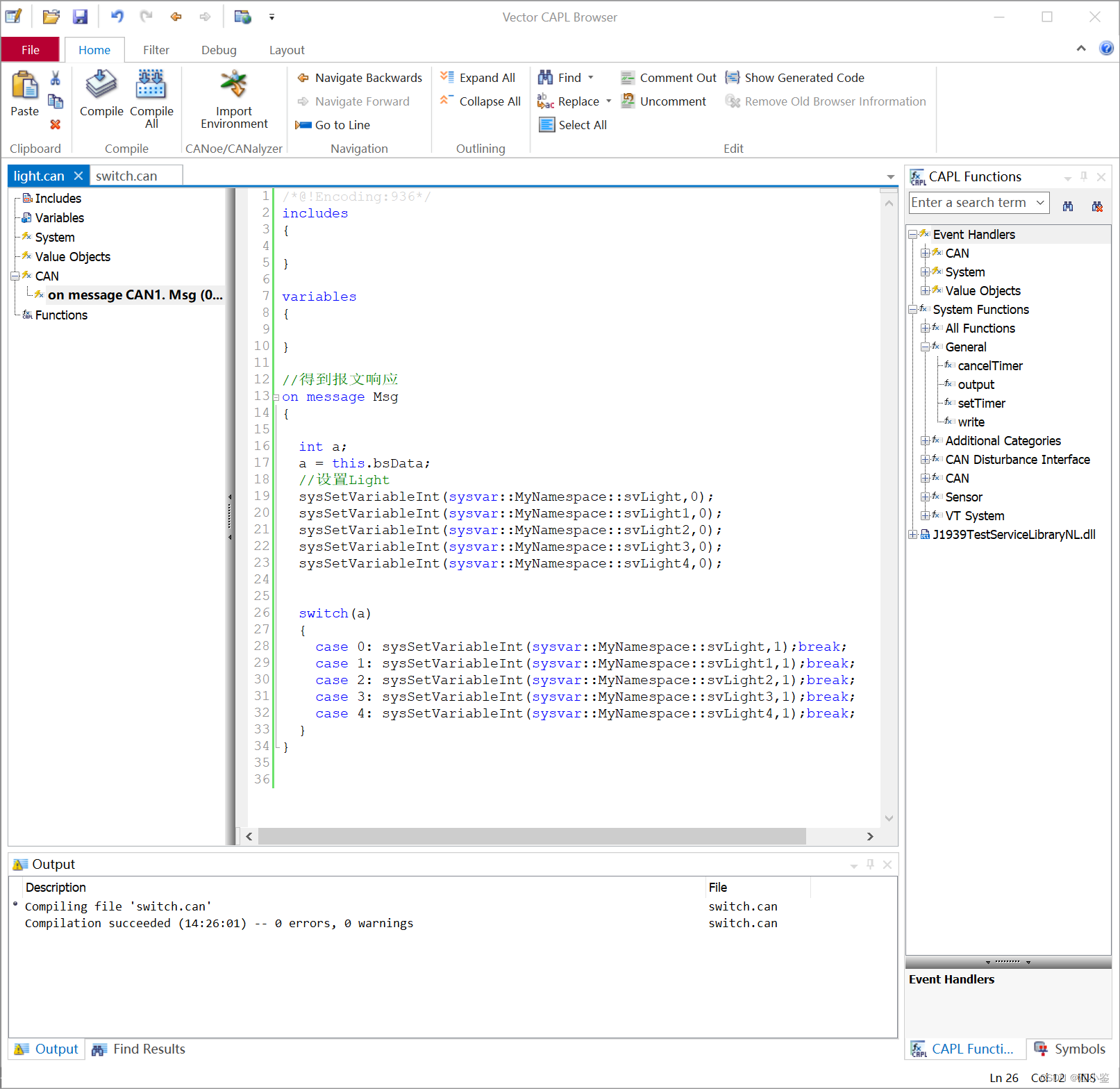This screenshot has height=1089, width=1120.
Task: Select Variables in the left tree
Action: [x=60, y=218]
